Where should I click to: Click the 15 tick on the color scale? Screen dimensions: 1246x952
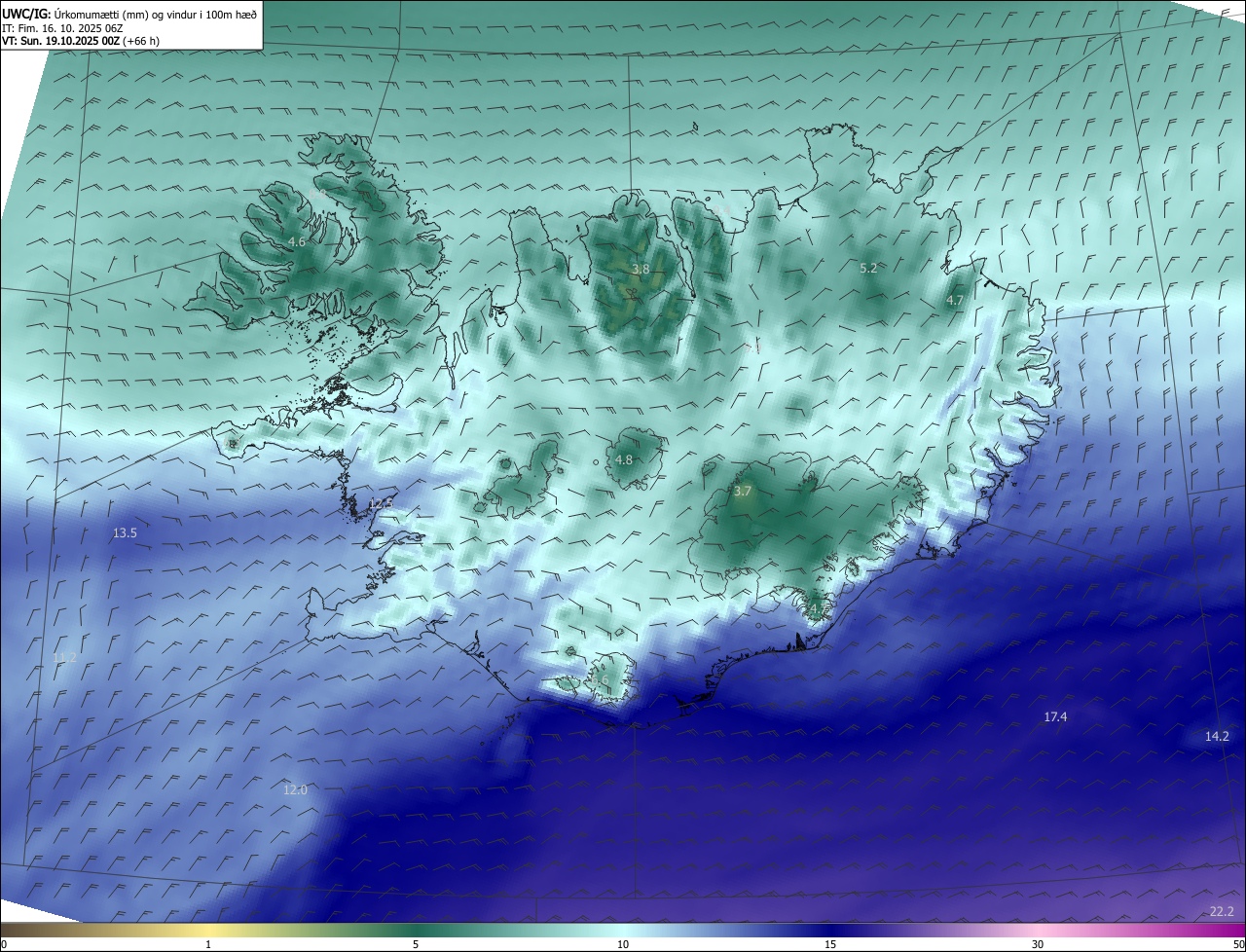tap(830, 944)
